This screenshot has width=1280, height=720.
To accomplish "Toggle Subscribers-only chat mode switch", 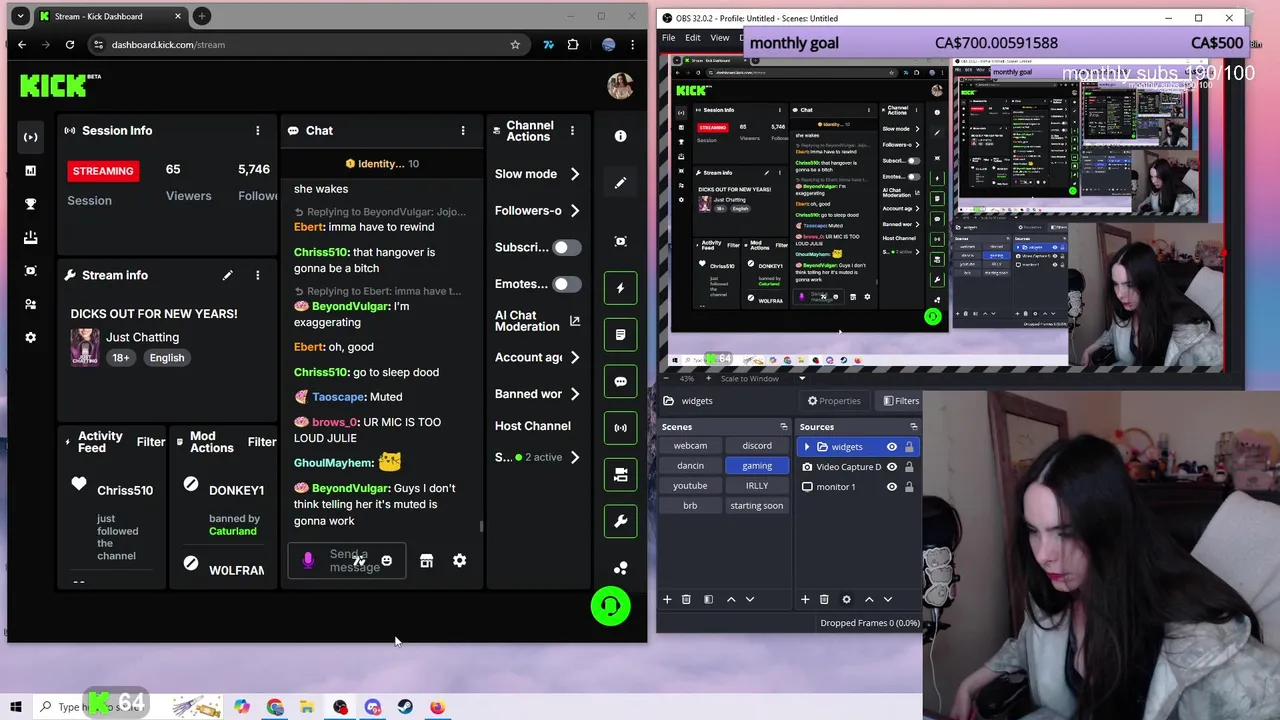I will click(x=567, y=247).
